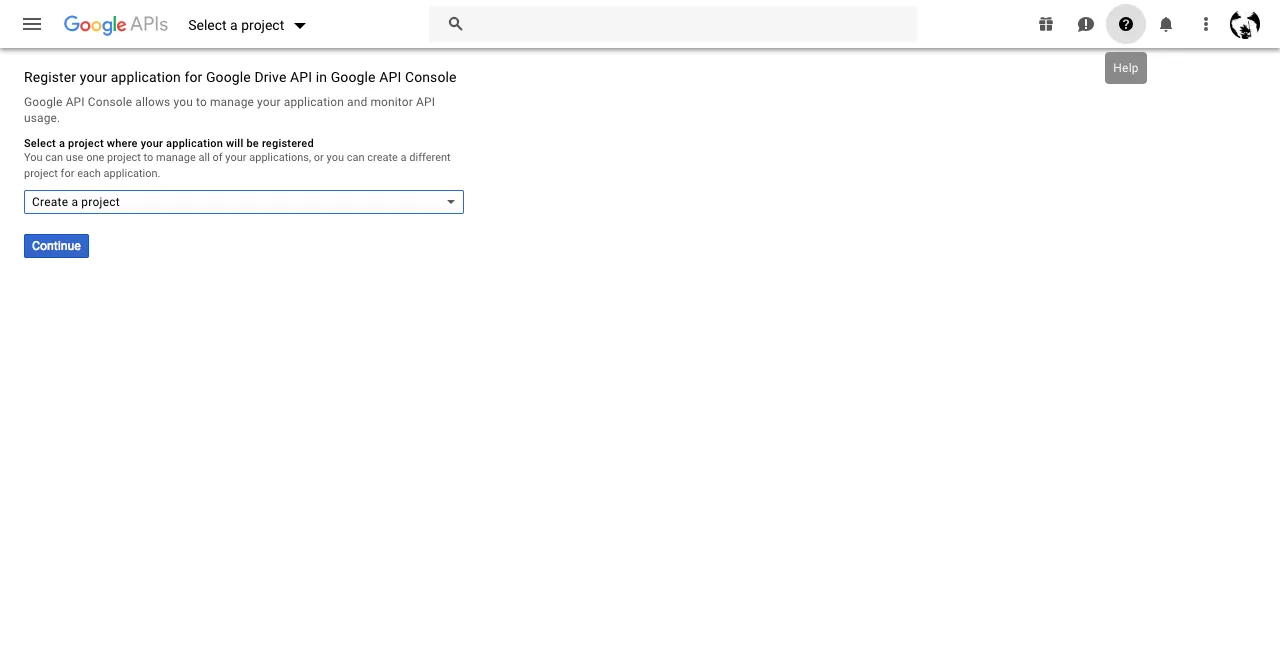Open the Select a project picker
This screenshot has width=1280, height=661.
[x=247, y=25]
